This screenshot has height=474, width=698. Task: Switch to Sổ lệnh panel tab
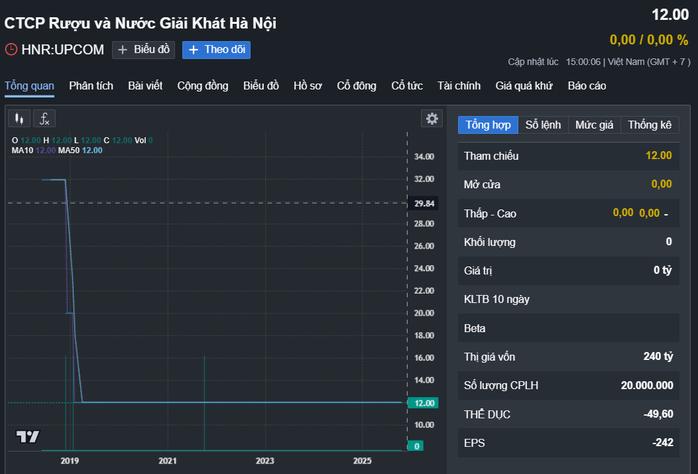point(544,125)
